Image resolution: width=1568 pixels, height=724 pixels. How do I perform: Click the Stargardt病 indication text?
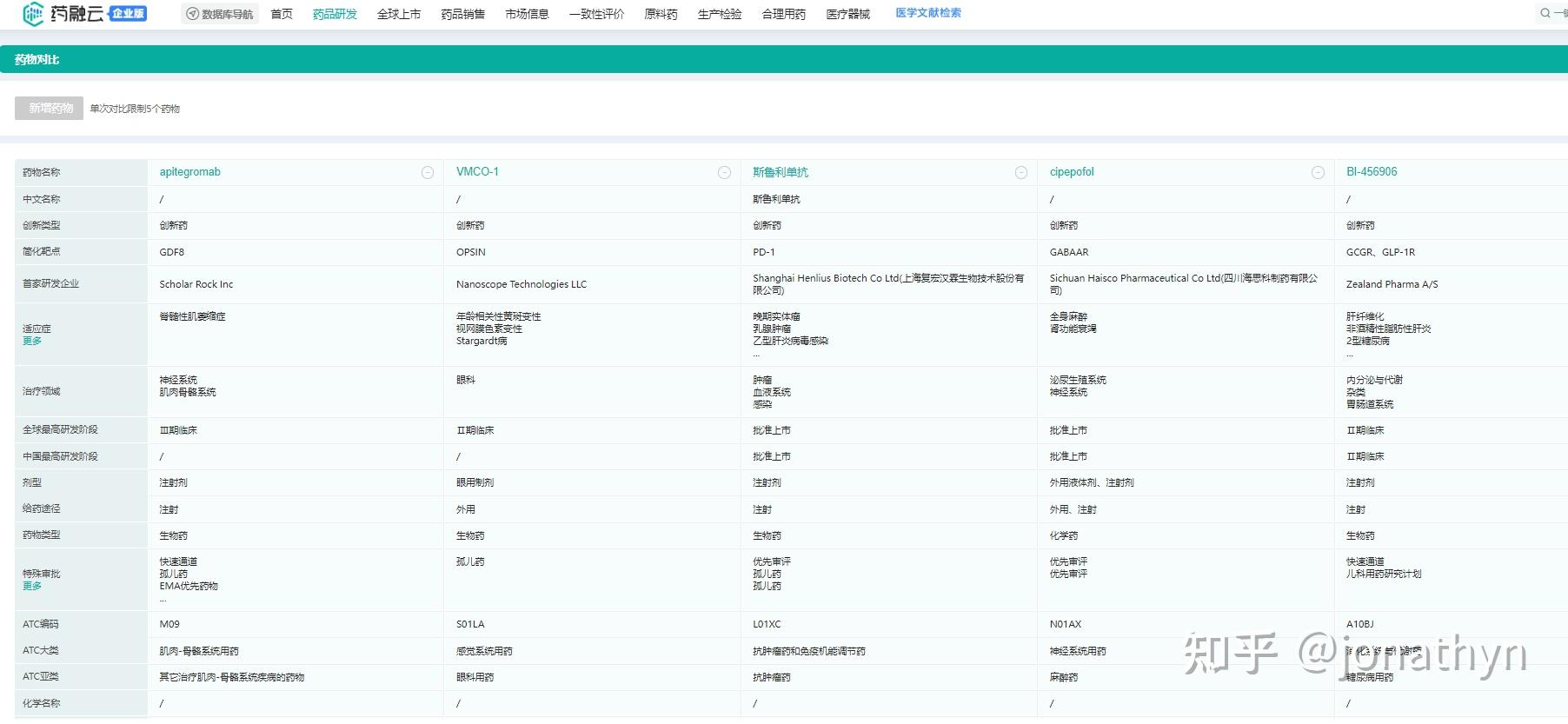pyautogui.click(x=482, y=341)
